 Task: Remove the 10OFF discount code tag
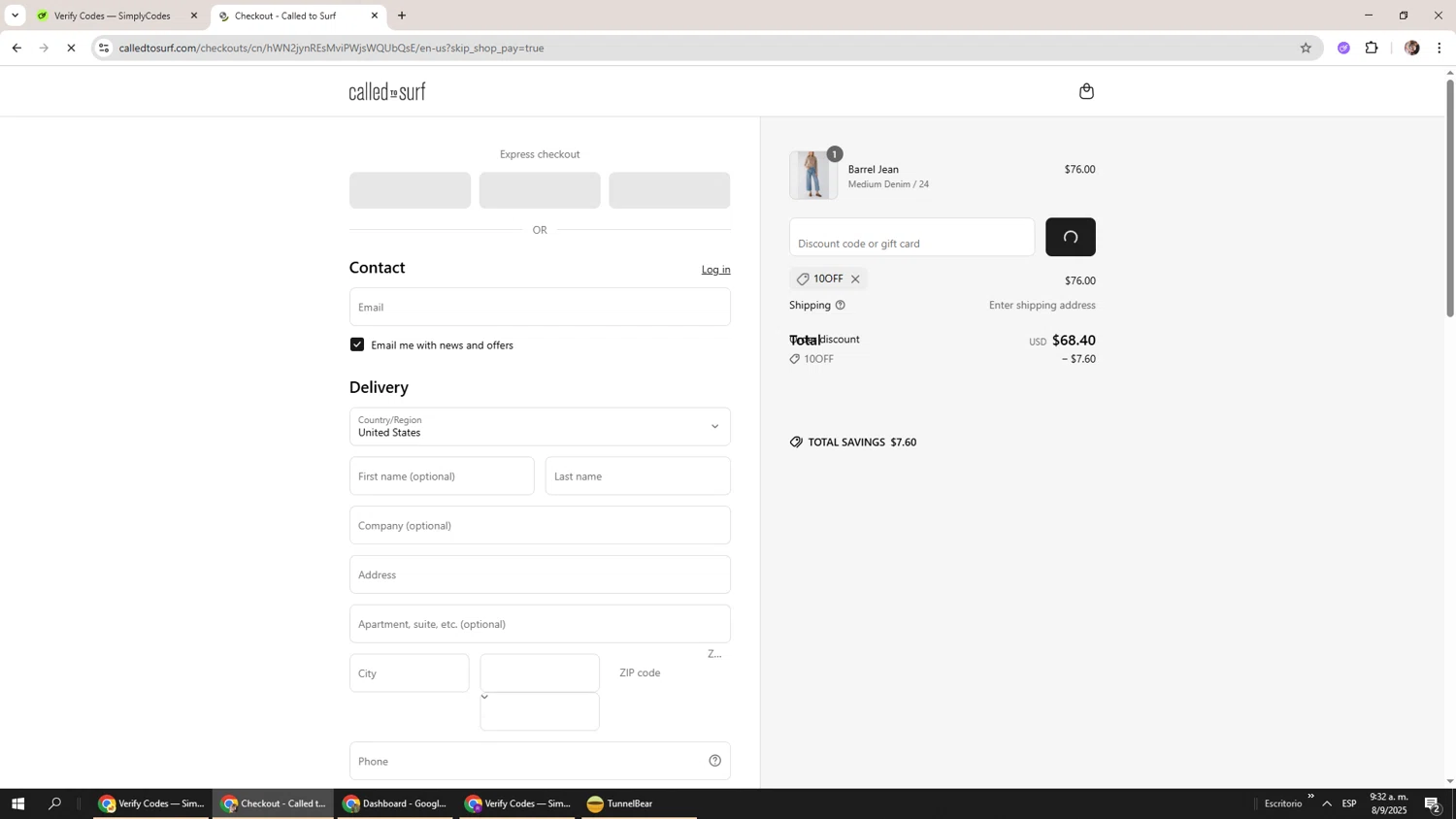click(x=855, y=279)
